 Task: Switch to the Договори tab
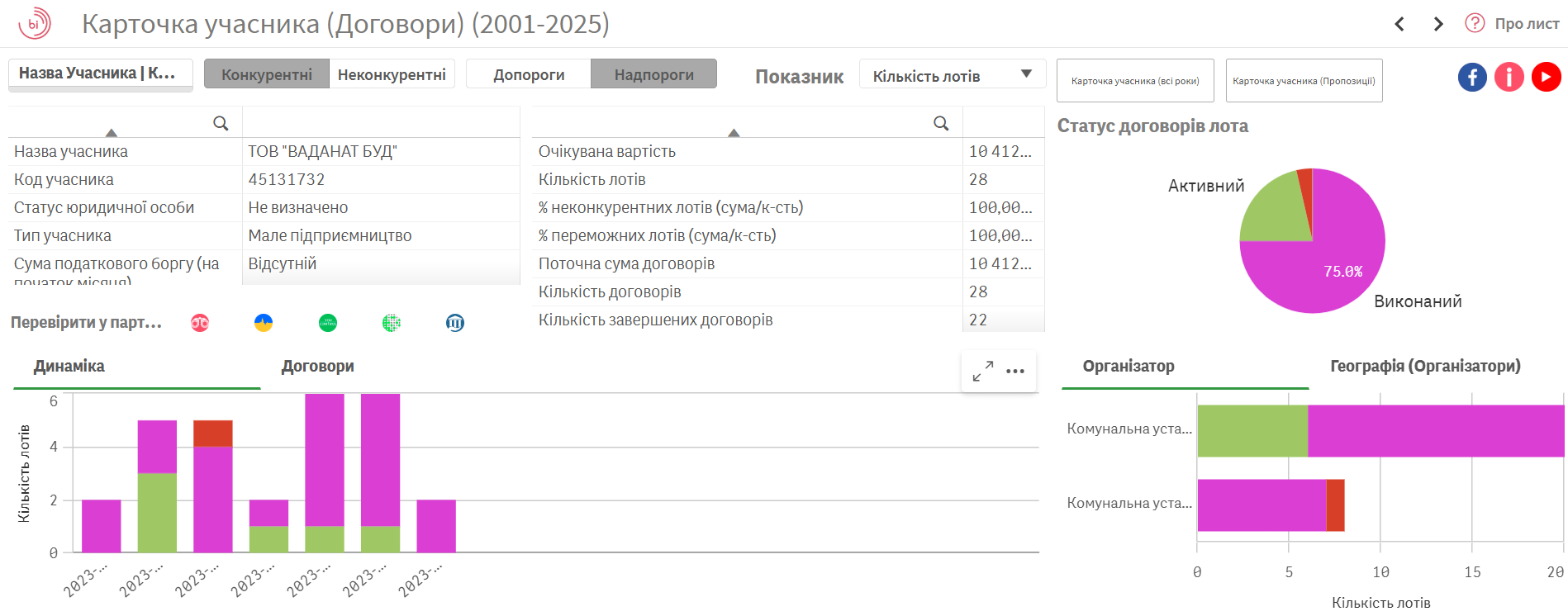click(317, 367)
